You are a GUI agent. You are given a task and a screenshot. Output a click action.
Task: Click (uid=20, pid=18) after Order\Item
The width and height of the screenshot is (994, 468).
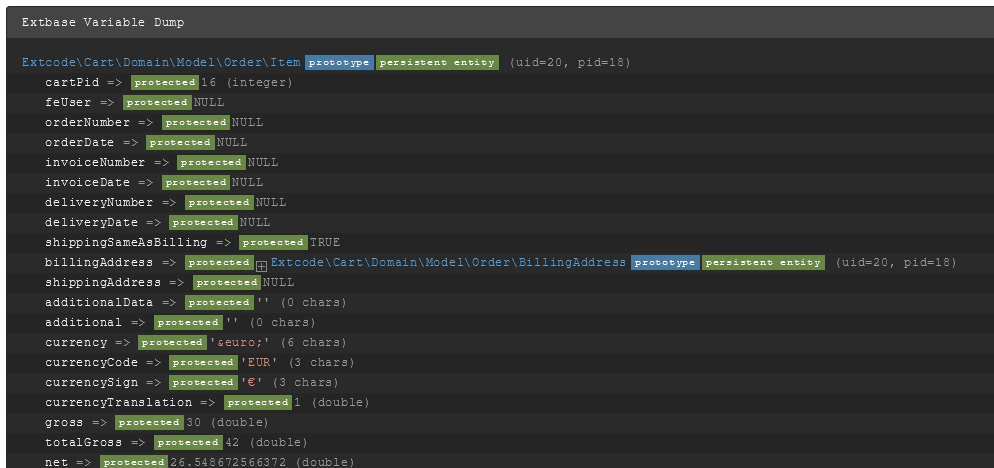coord(571,62)
